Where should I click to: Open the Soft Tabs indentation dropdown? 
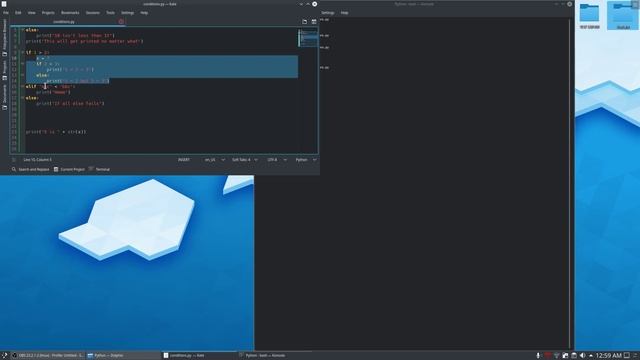244,160
